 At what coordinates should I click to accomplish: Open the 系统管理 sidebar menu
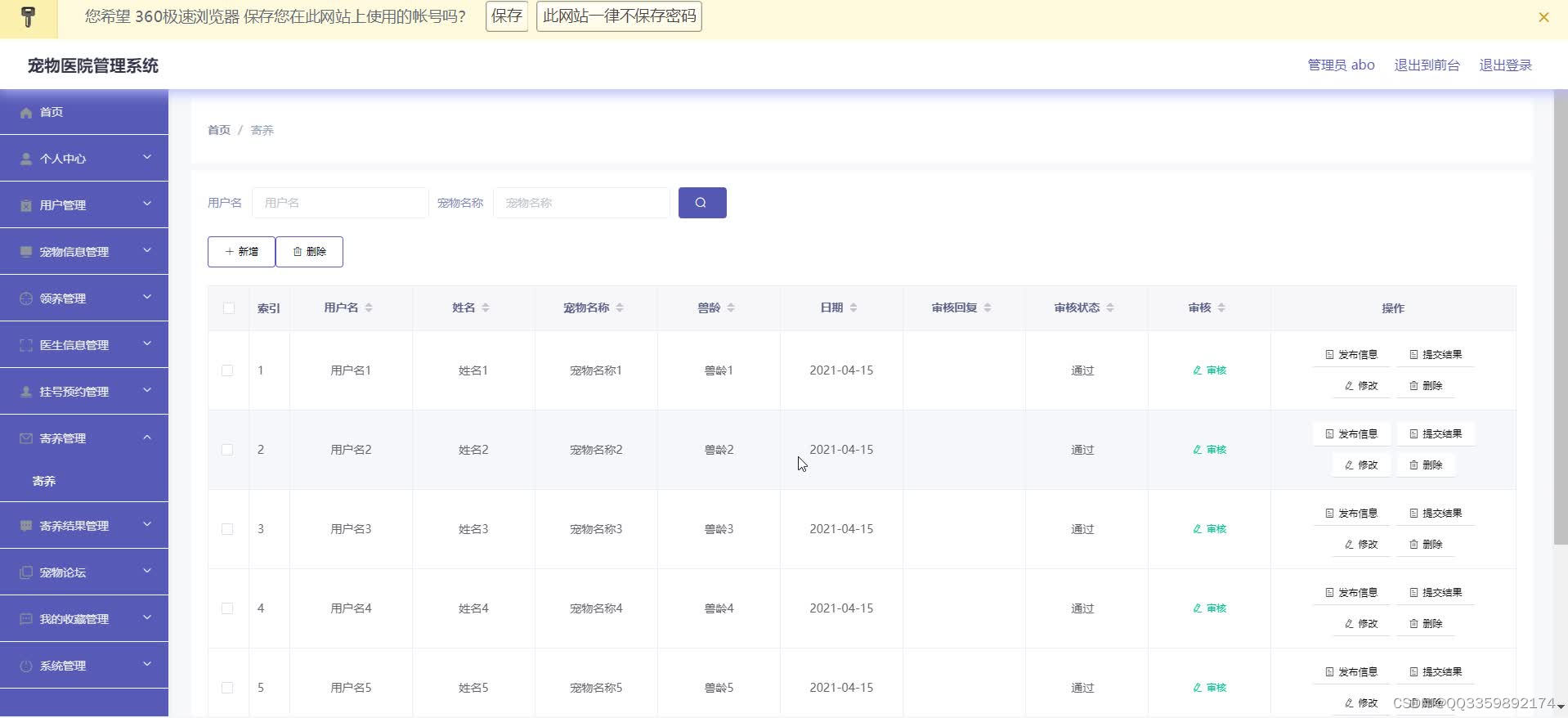pyautogui.click(x=84, y=666)
